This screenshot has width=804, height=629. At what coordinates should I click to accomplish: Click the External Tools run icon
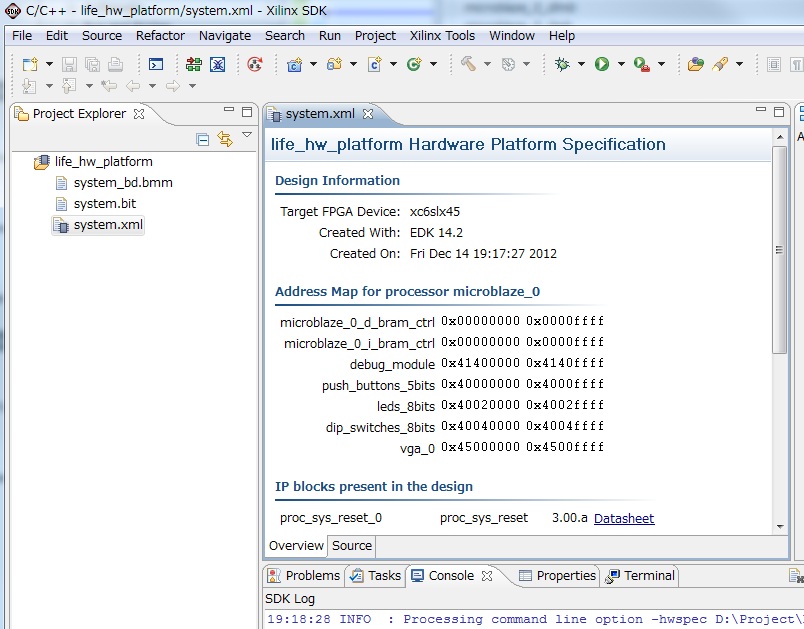[x=642, y=64]
